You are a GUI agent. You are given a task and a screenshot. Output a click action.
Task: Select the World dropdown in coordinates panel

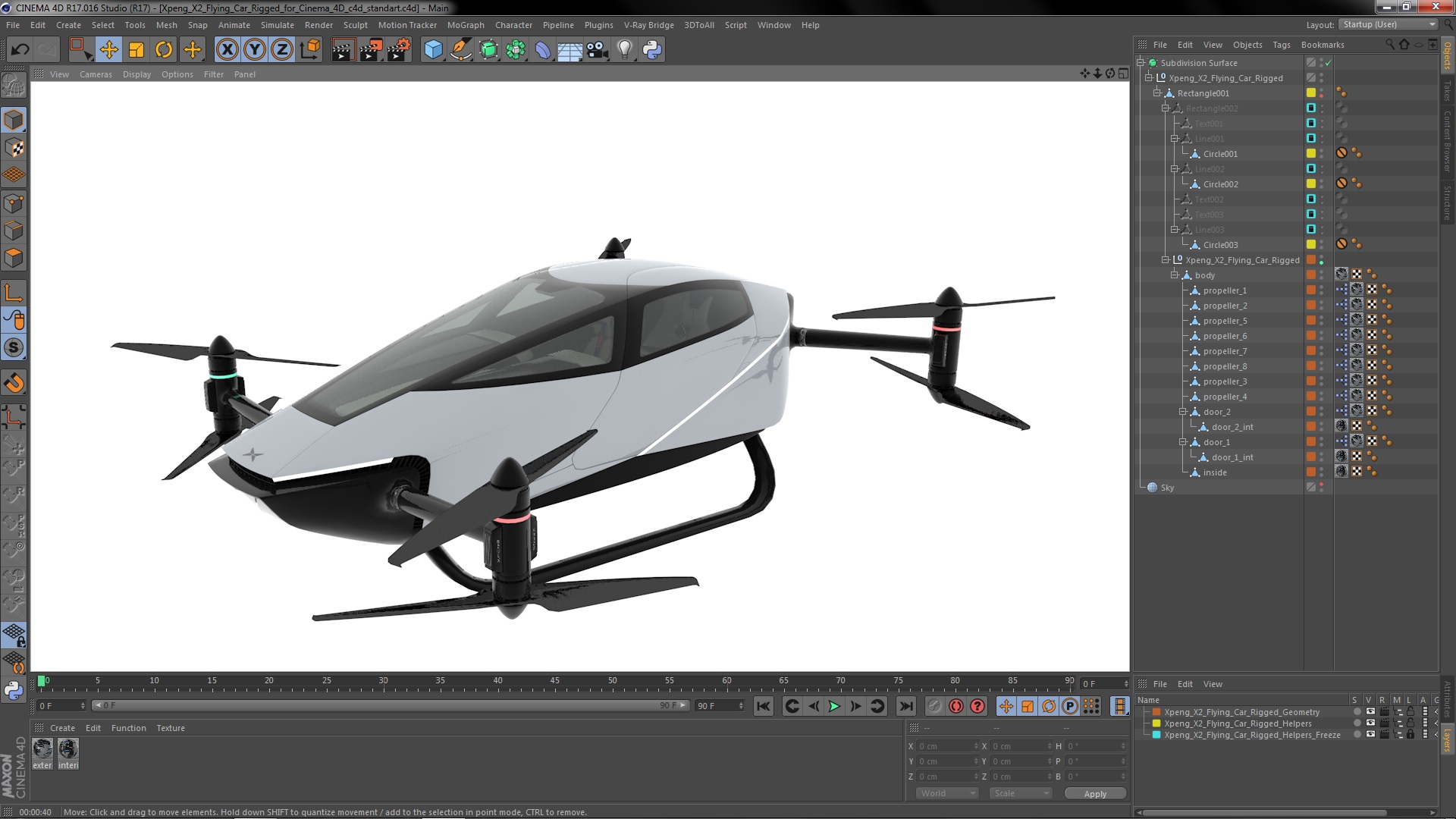tap(943, 793)
